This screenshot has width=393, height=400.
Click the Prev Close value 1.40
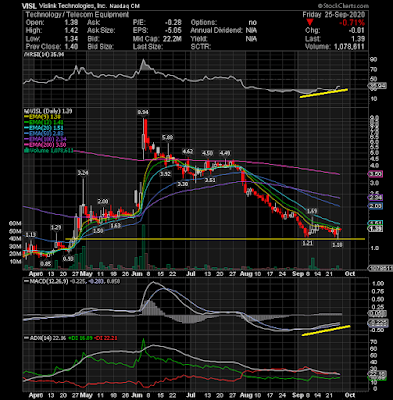point(71,47)
